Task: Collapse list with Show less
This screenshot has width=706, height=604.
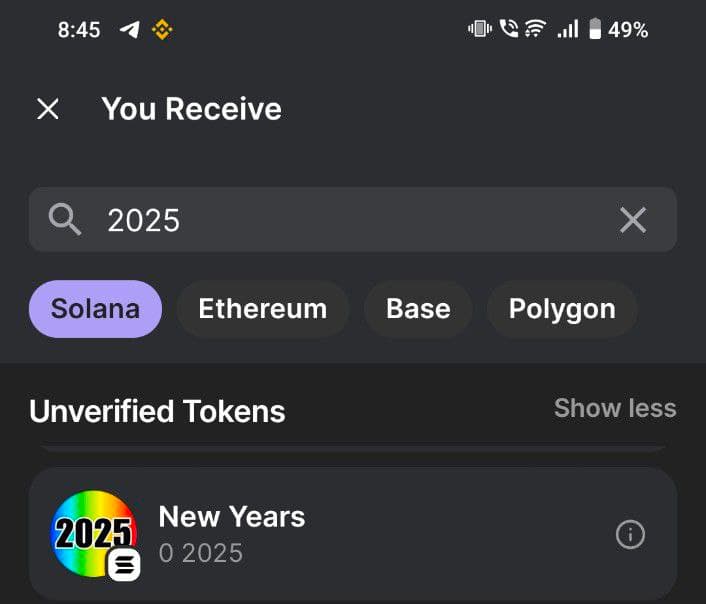Action: coord(615,409)
